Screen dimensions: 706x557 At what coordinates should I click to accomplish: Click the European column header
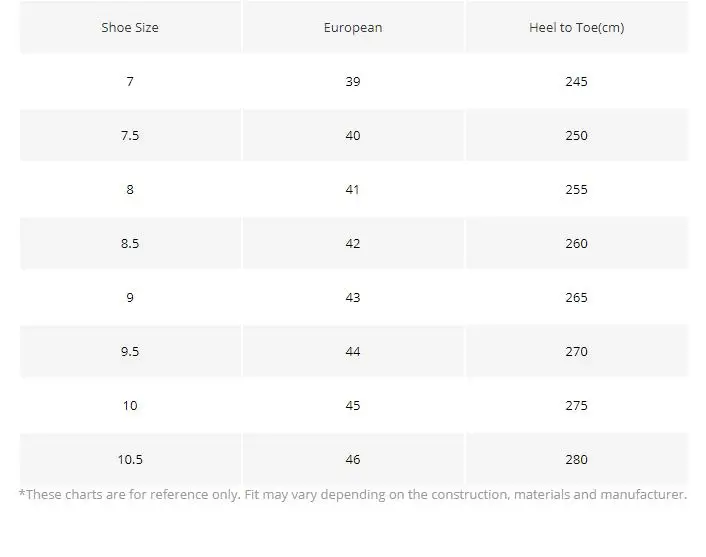point(353,27)
